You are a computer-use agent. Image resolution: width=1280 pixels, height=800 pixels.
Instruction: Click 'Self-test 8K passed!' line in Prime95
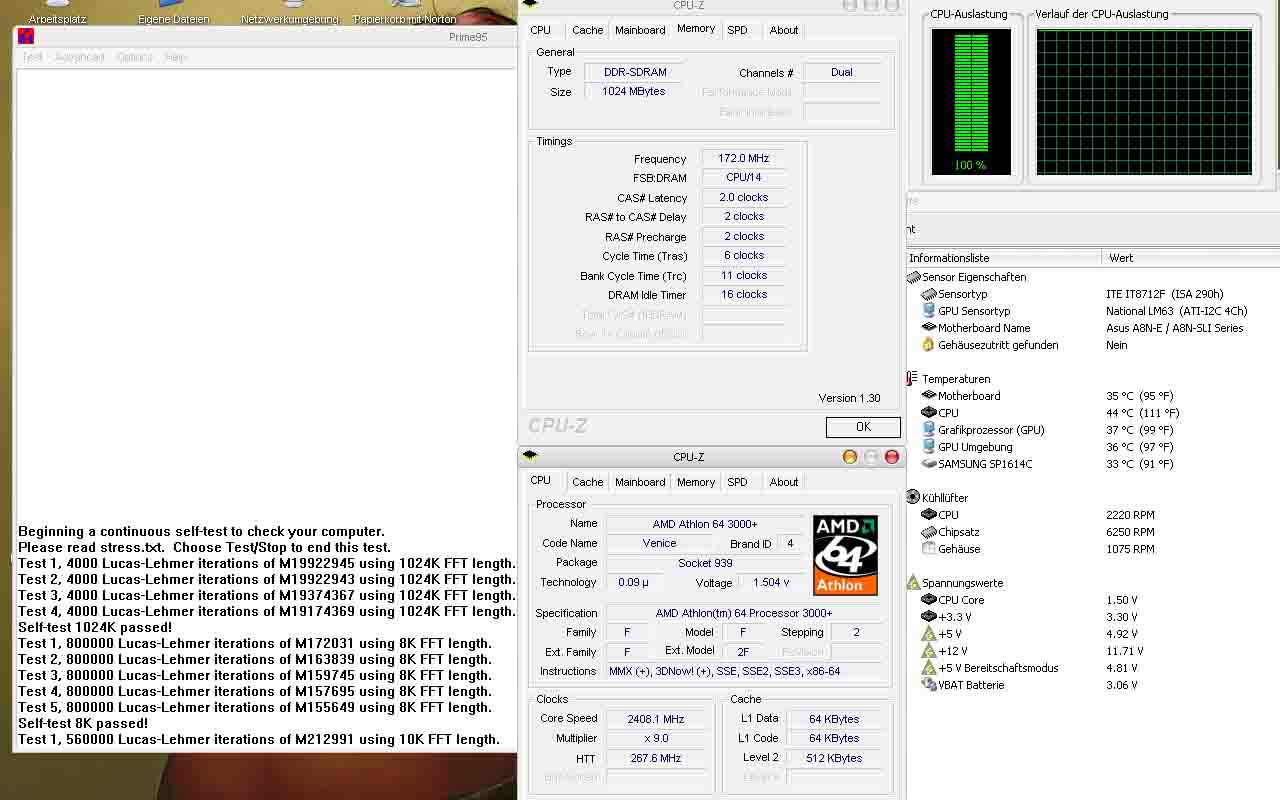point(83,723)
